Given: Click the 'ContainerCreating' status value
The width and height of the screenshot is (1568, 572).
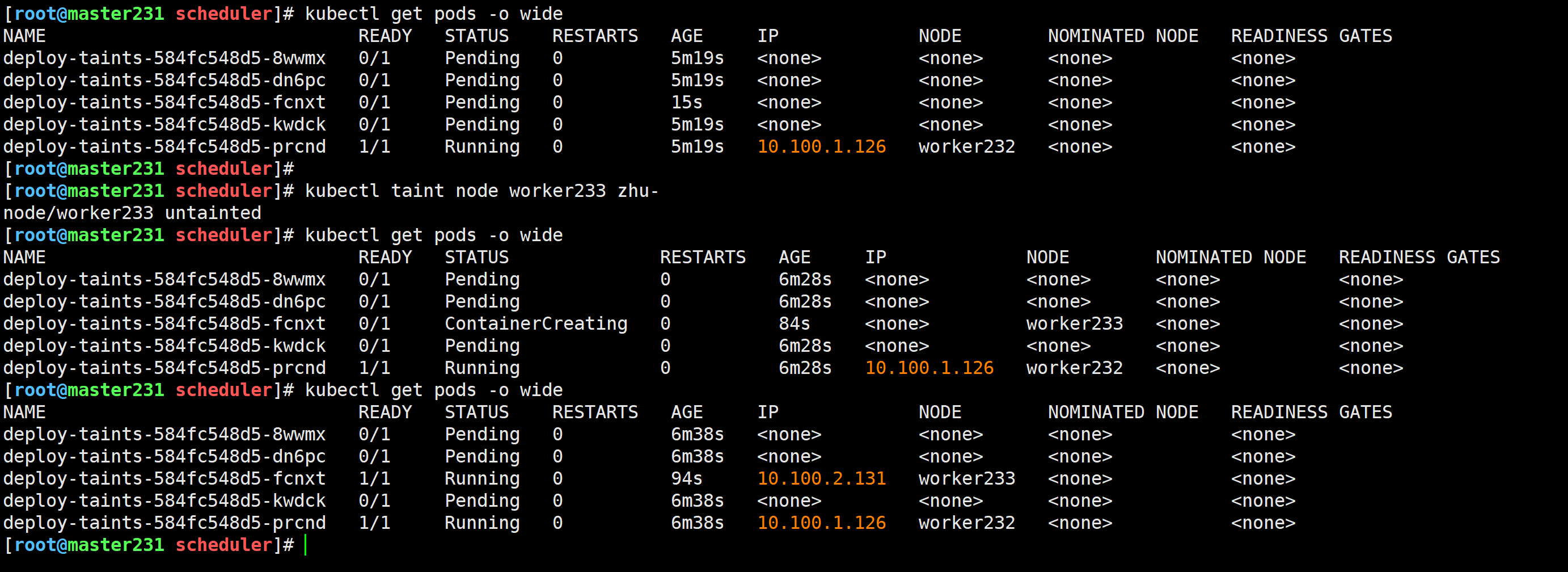Looking at the screenshot, I should coord(536,323).
